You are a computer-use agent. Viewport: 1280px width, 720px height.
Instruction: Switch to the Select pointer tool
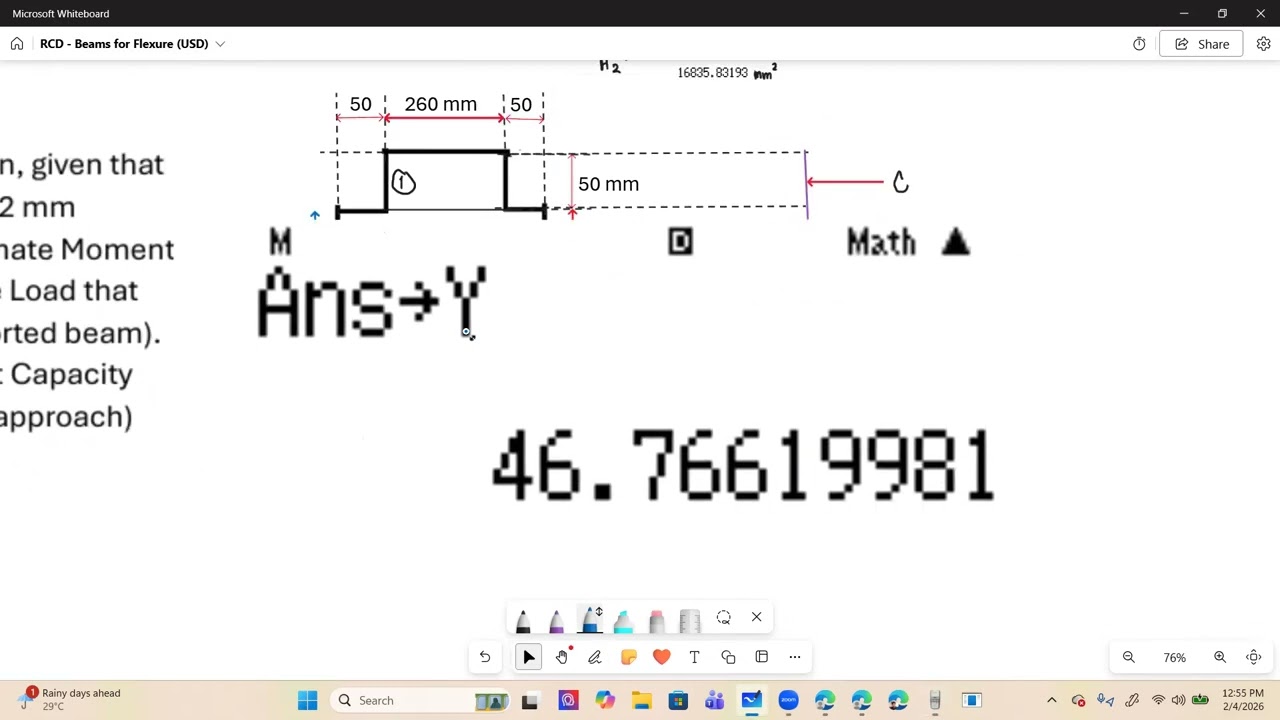(529, 657)
